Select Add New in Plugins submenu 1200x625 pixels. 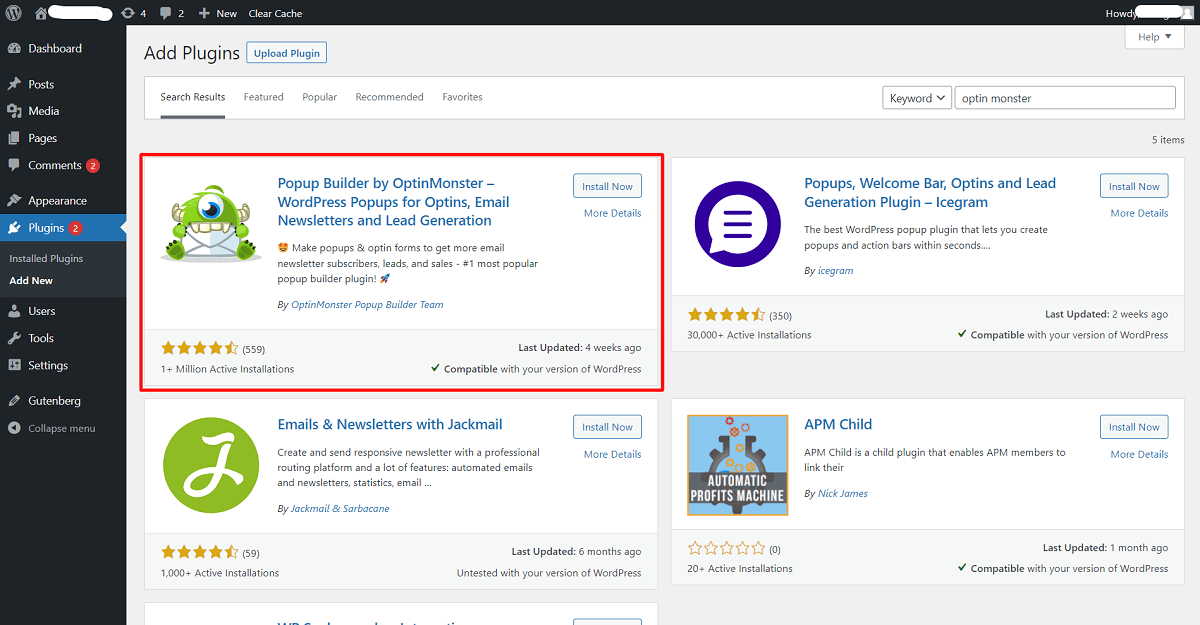click(x=31, y=281)
